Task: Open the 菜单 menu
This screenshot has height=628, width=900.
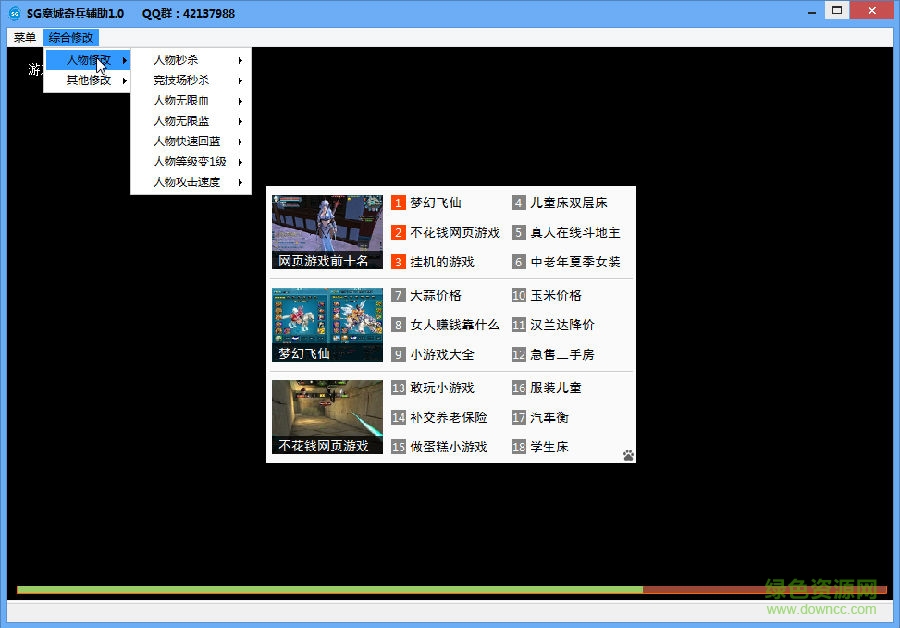Action: pos(25,37)
